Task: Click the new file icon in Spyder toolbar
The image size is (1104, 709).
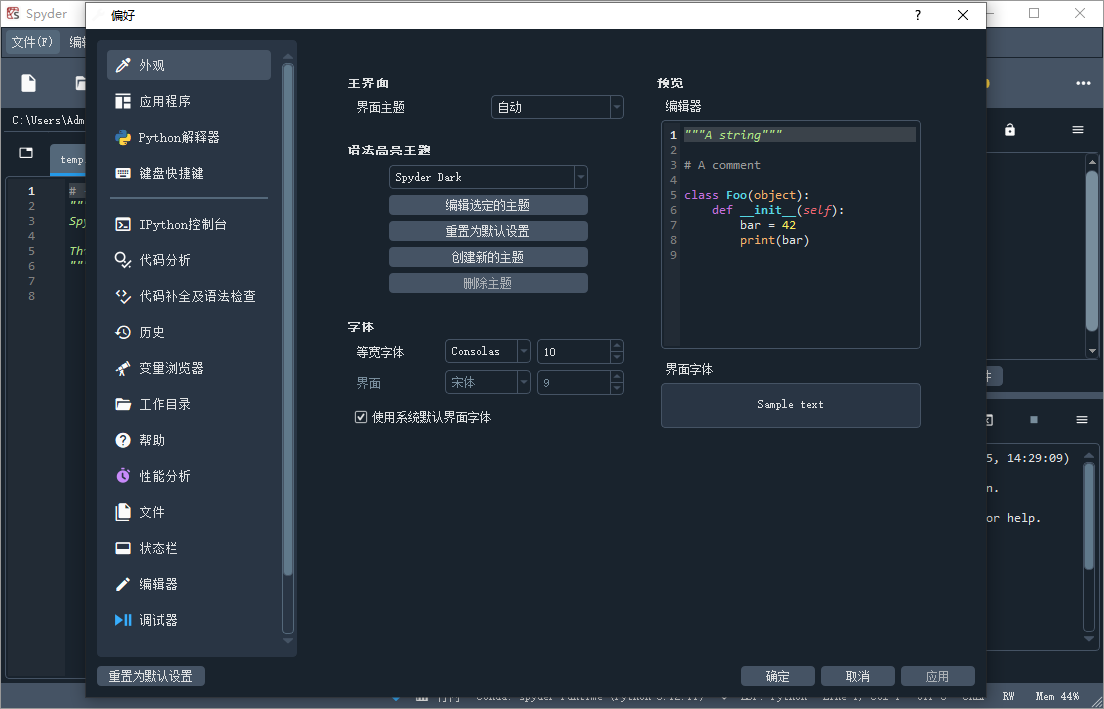Action: click(x=29, y=83)
